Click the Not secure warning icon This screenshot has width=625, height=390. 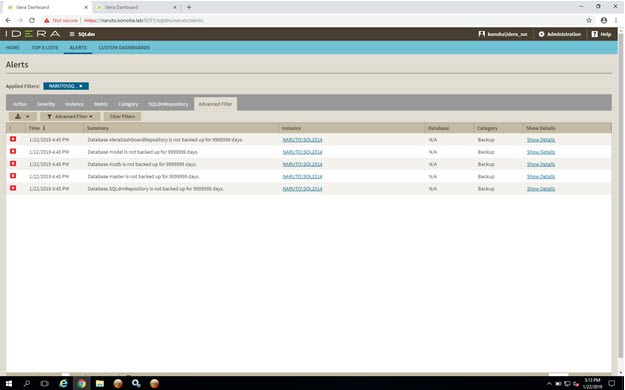(47, 20)
